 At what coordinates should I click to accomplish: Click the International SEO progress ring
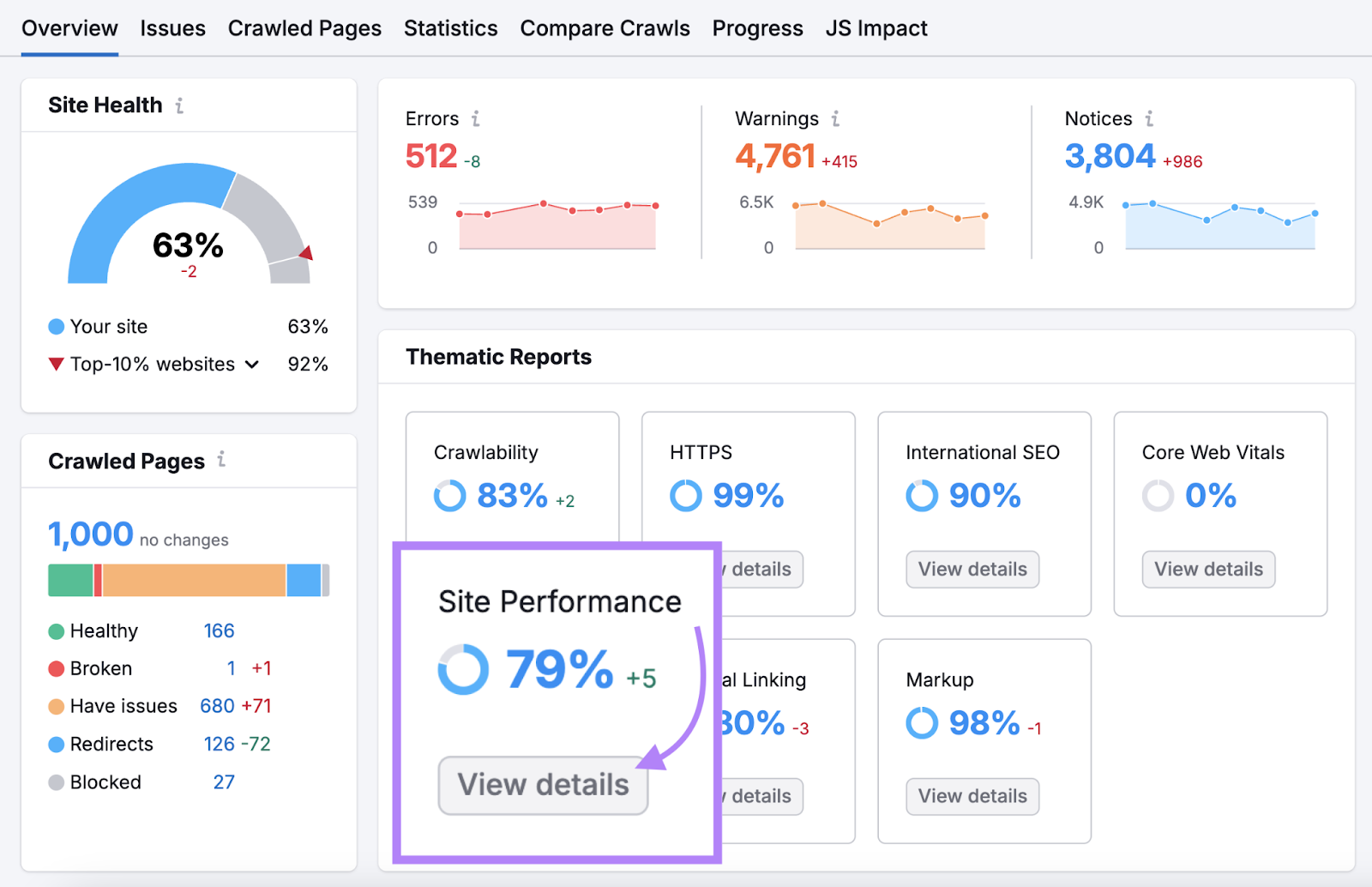921,496
